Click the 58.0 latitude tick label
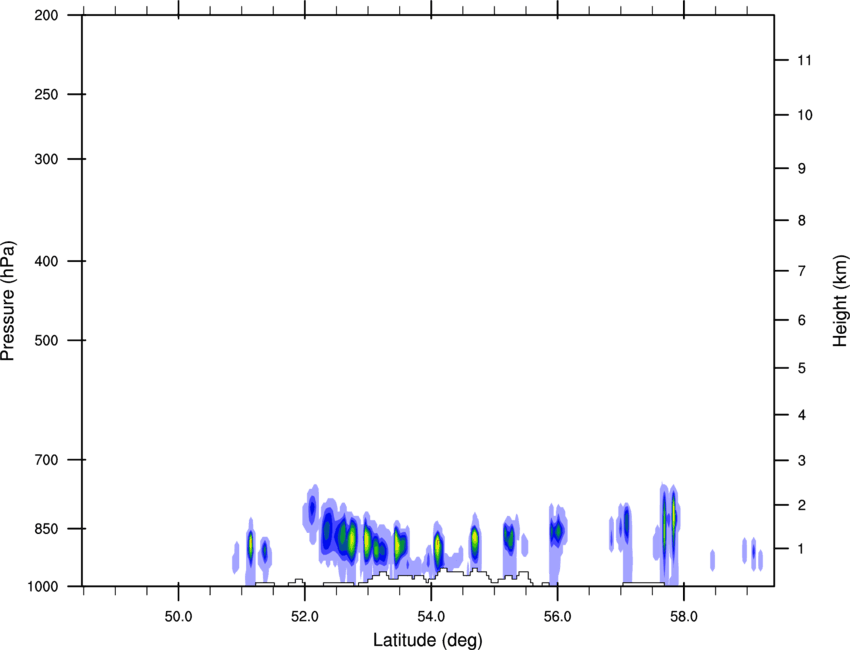The image size is (850, 650). pyautogui.click(x=684, y=617)
